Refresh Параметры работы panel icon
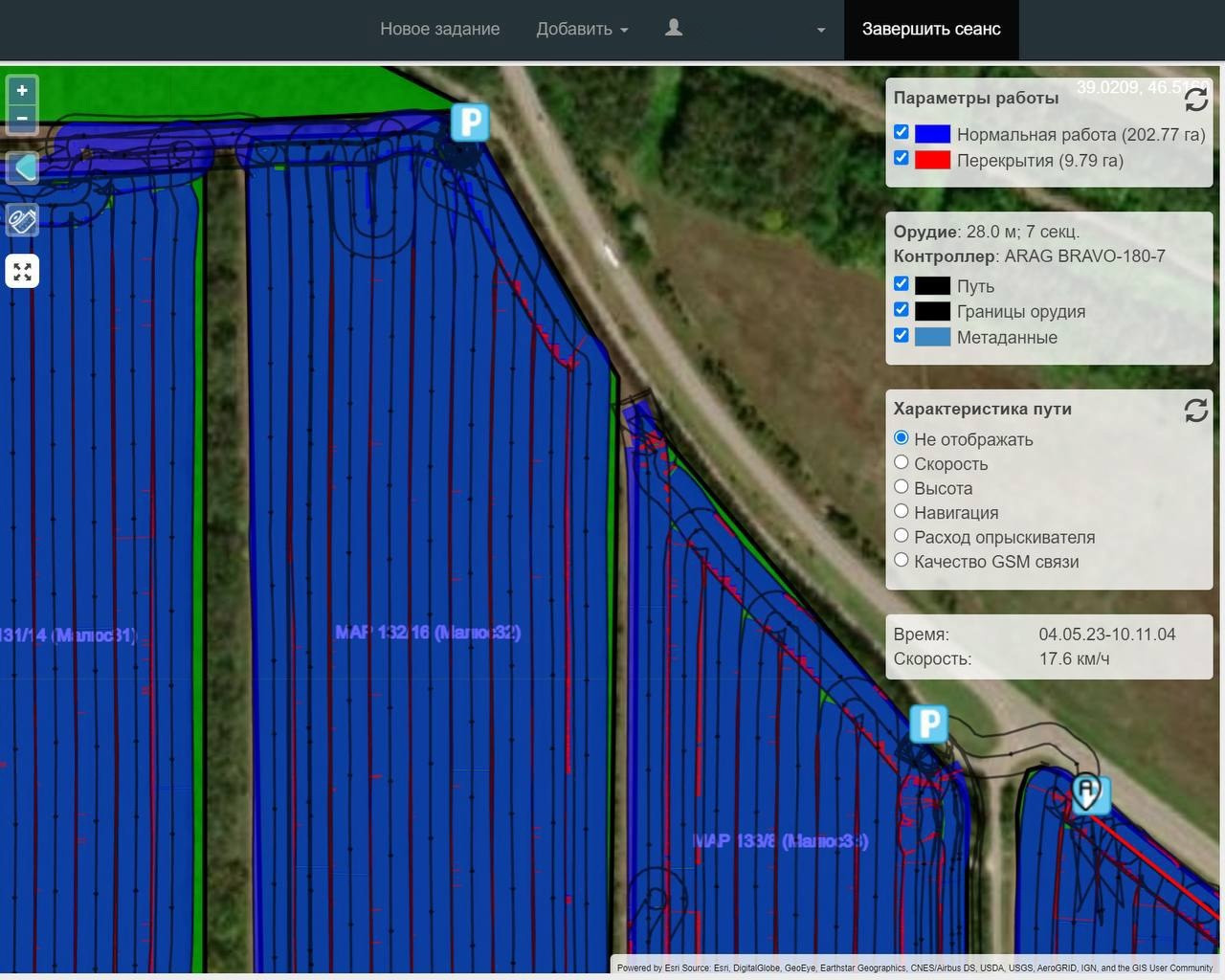 pos(1195,99)
